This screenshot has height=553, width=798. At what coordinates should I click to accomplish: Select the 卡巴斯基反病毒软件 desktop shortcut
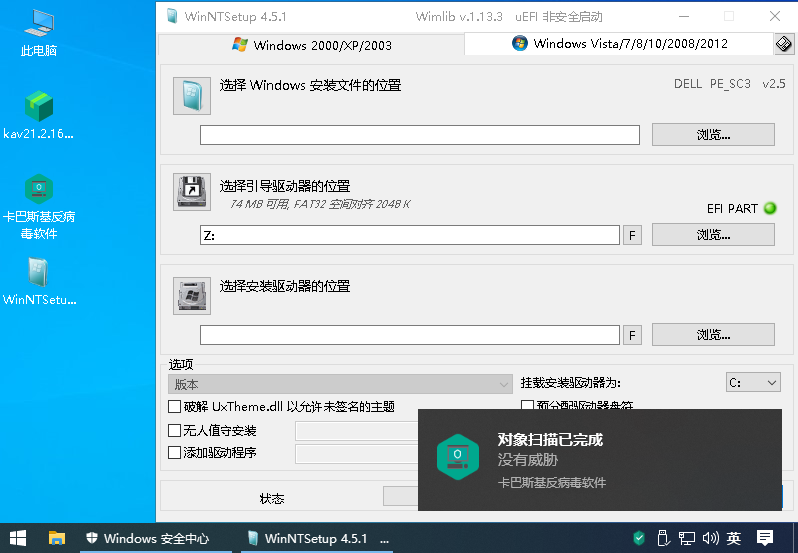[x=39, y=207]
